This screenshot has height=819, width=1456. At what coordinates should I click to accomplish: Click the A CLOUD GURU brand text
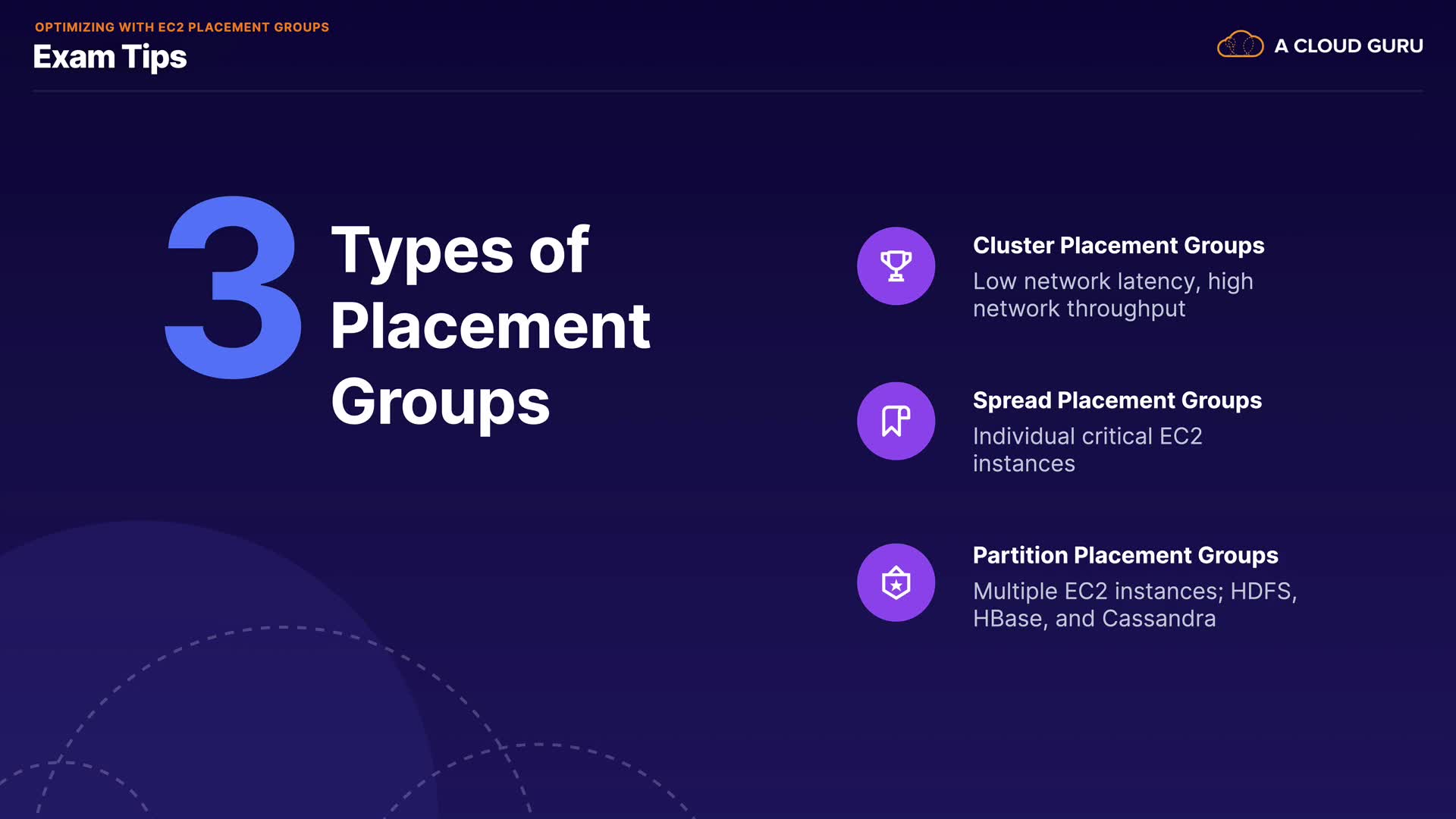click(1348, 46)
